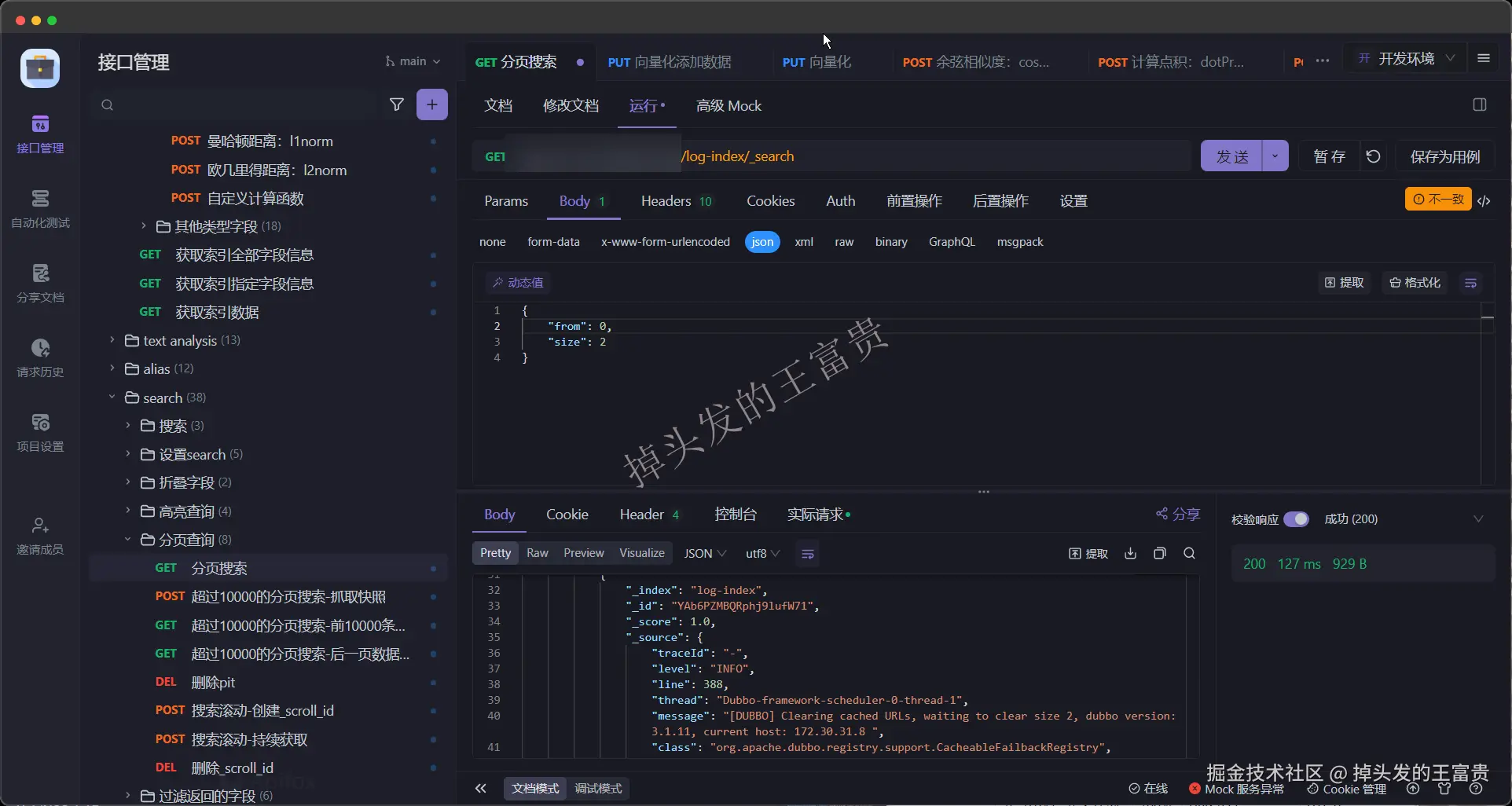Image resolution: width=1512 pixels, height=806 pixels.
Task: Open the 控制台 response tab
Action: click(736, 515)
